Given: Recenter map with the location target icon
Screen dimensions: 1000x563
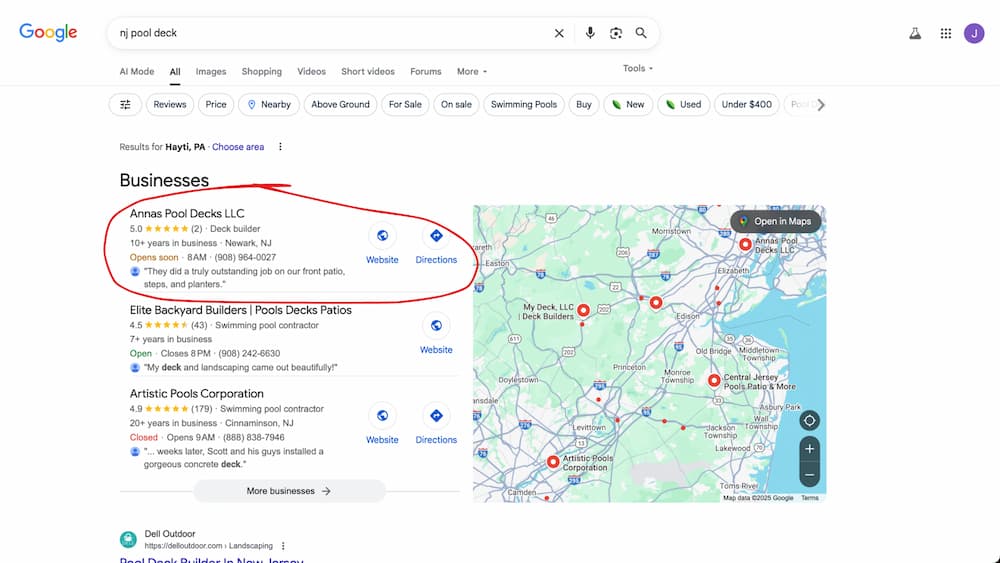Looking at the screenshot, I should click(809, 421).
